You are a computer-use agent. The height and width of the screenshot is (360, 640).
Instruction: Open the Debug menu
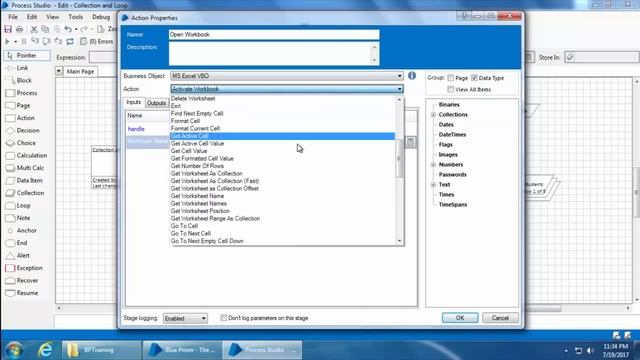point(101,17)
